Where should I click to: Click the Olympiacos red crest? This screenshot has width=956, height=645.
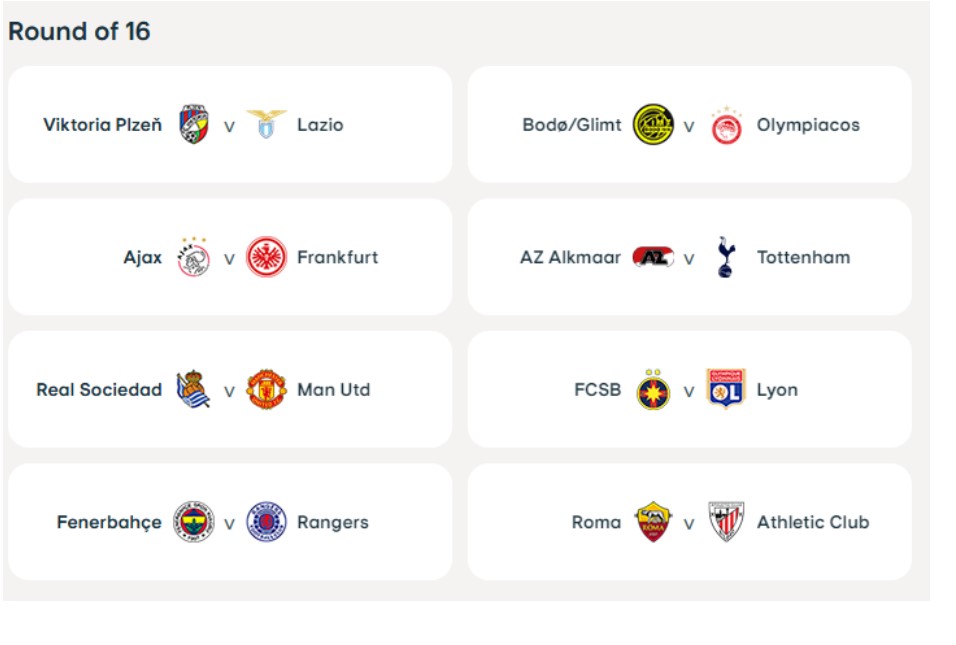pos(726,126)
